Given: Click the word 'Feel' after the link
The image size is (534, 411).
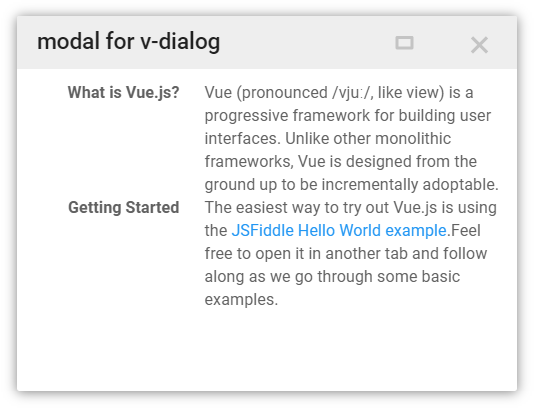Looking at the screenshot, I should click(465, 231).
